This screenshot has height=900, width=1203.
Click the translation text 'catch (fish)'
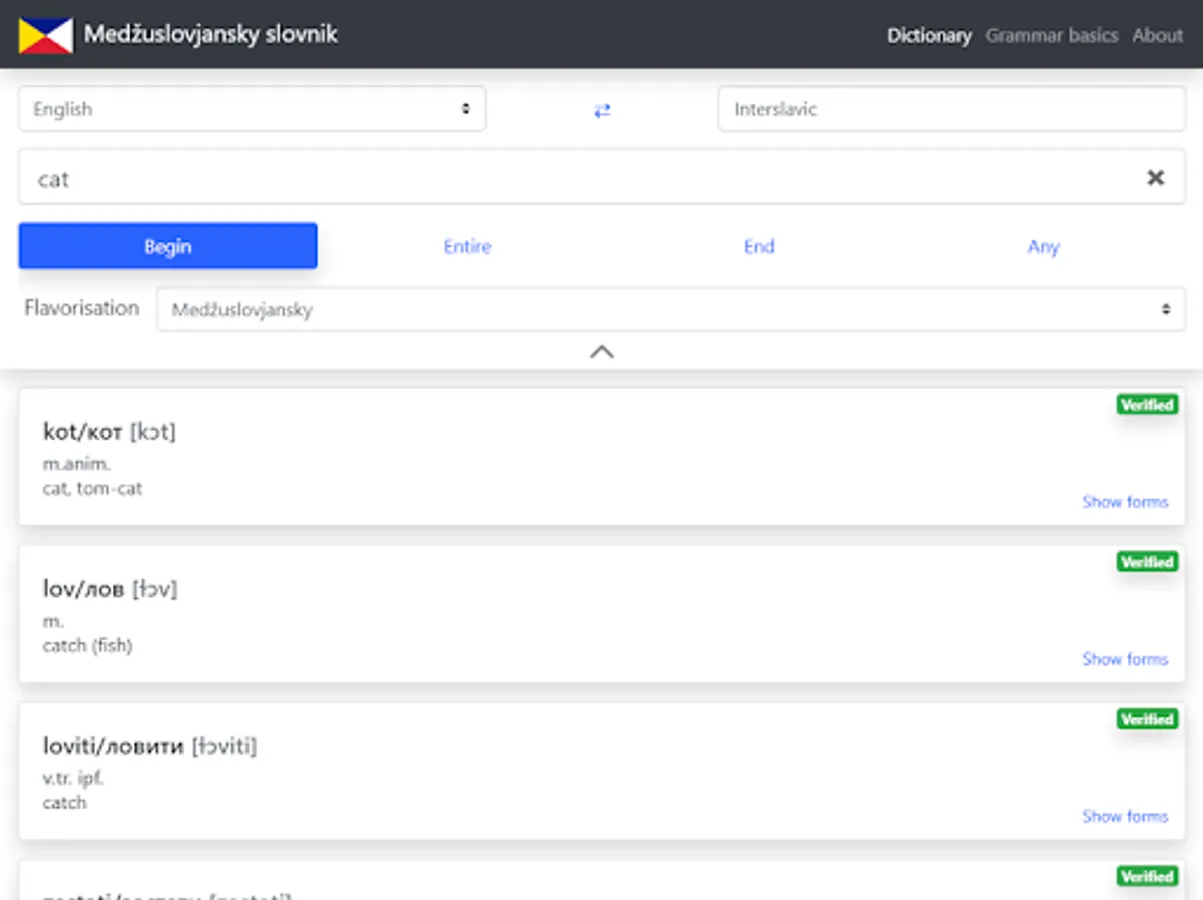point(87,645)
